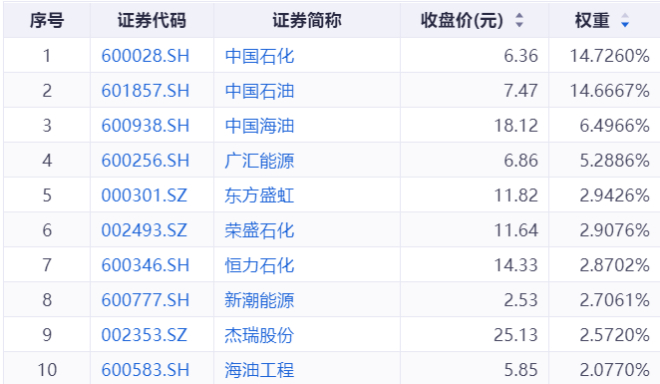Select closing price 5.85 cell
The height and width of the screenshot is (384, 660).
pos(521,370)
